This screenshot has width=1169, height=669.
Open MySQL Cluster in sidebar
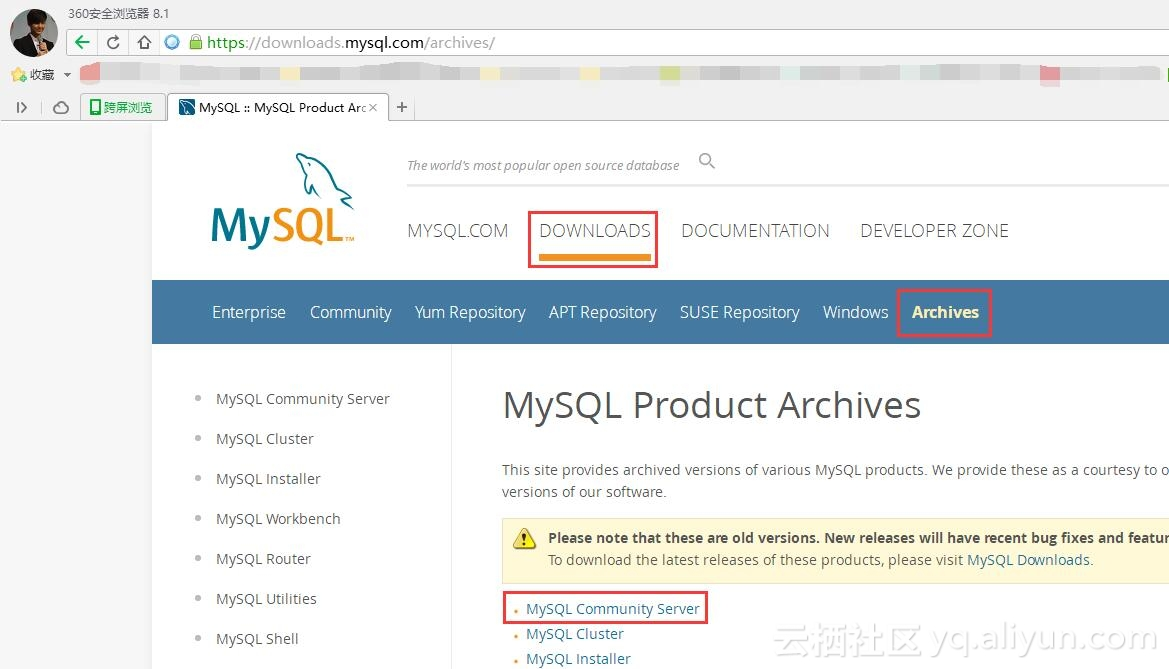coord(265,439)
